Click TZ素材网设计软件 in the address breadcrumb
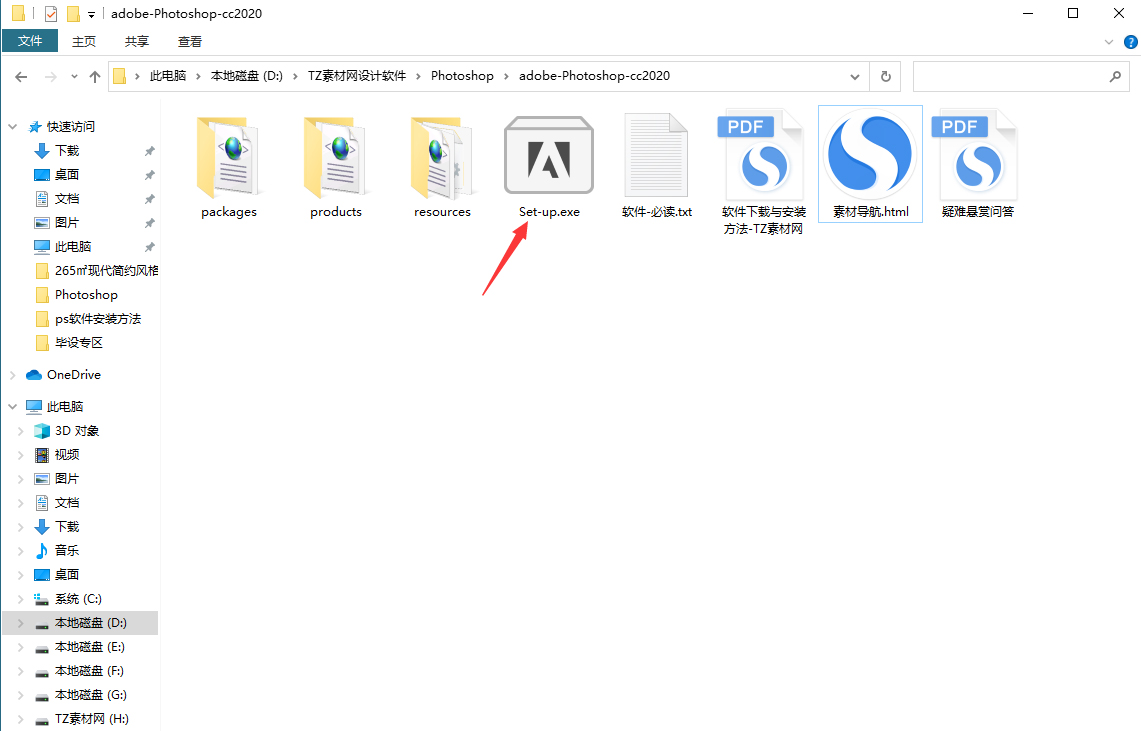This screenshot has width=1141, height=731. point(357,76)
